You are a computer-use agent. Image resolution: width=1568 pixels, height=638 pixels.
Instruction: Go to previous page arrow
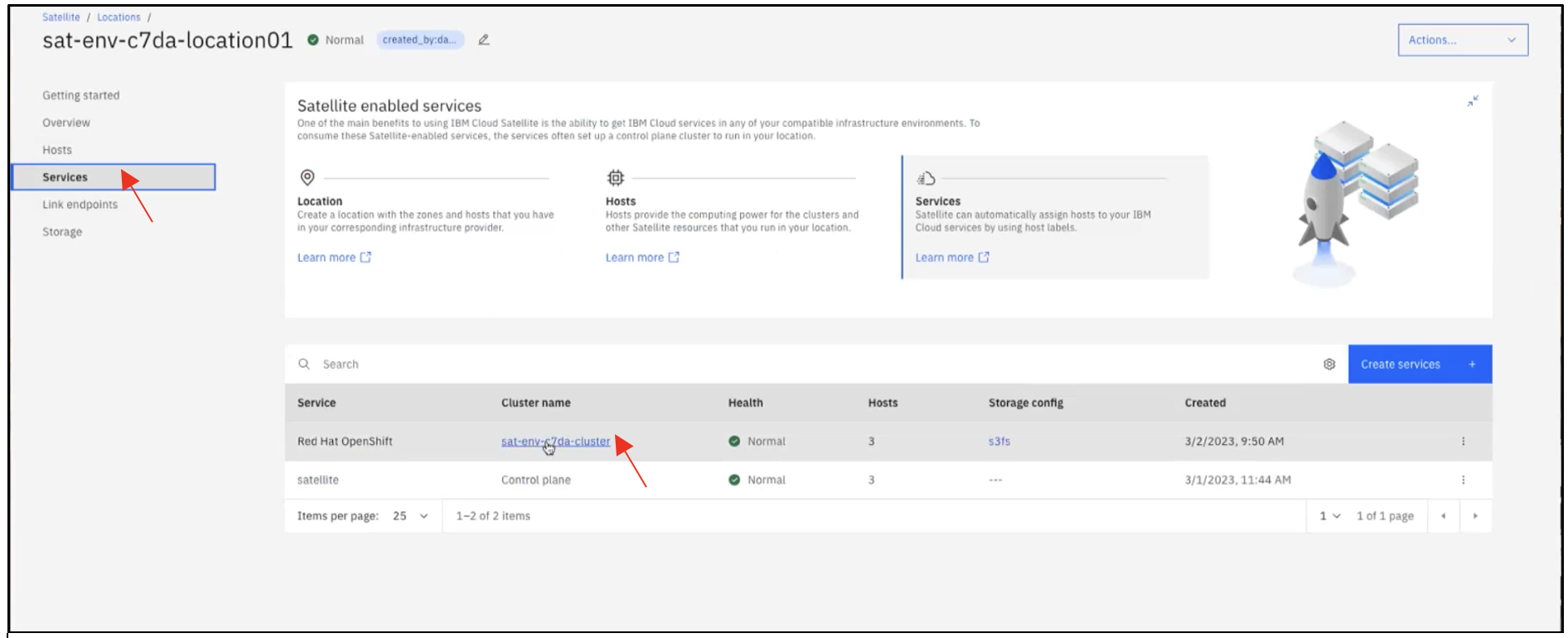[x=1443, y=516]
